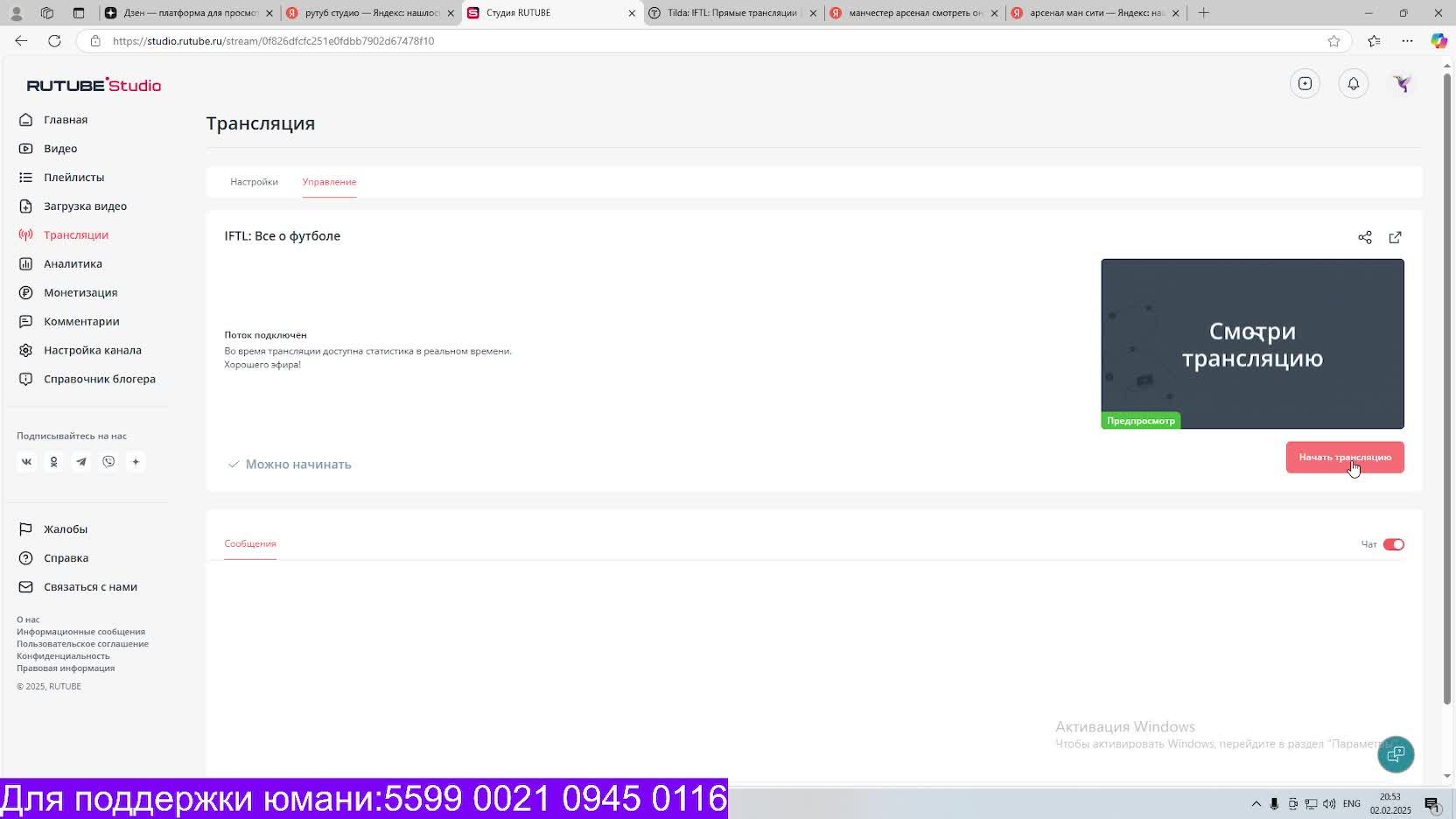The width and height of the screenshot is (1456, 819).
Task: Show hidden system tray icons
Action: [1256, 804]
